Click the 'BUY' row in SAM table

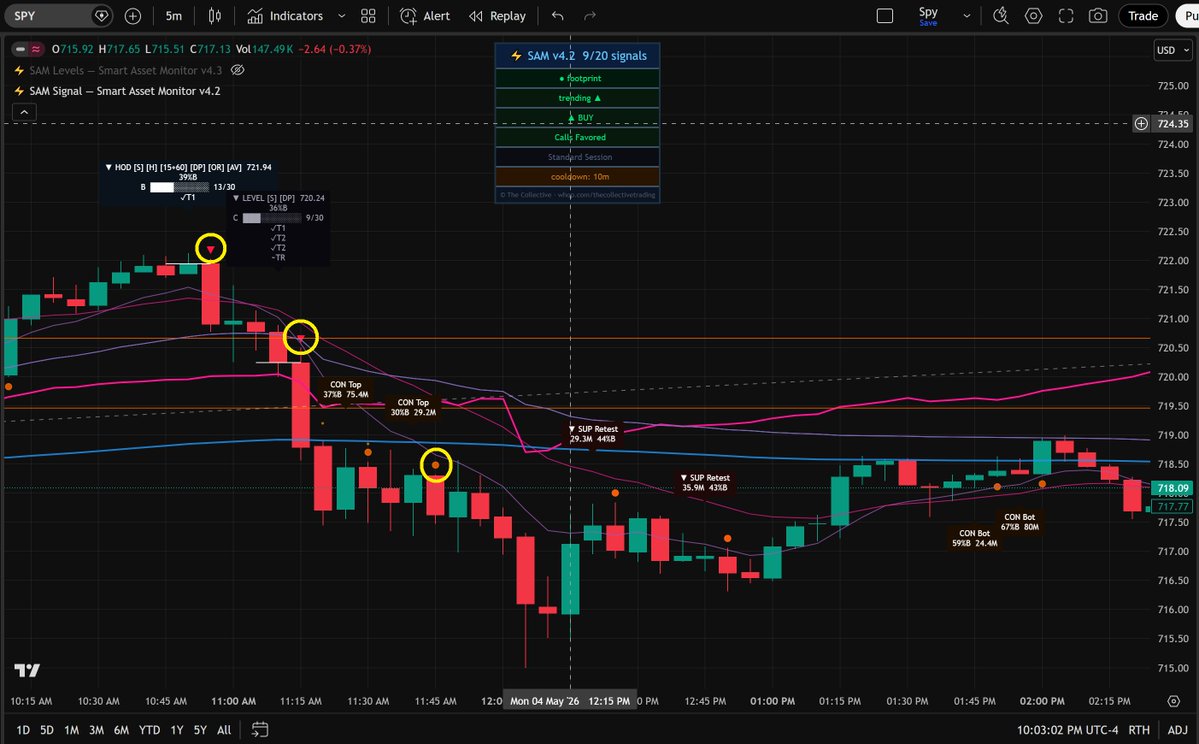pos(577,118)
